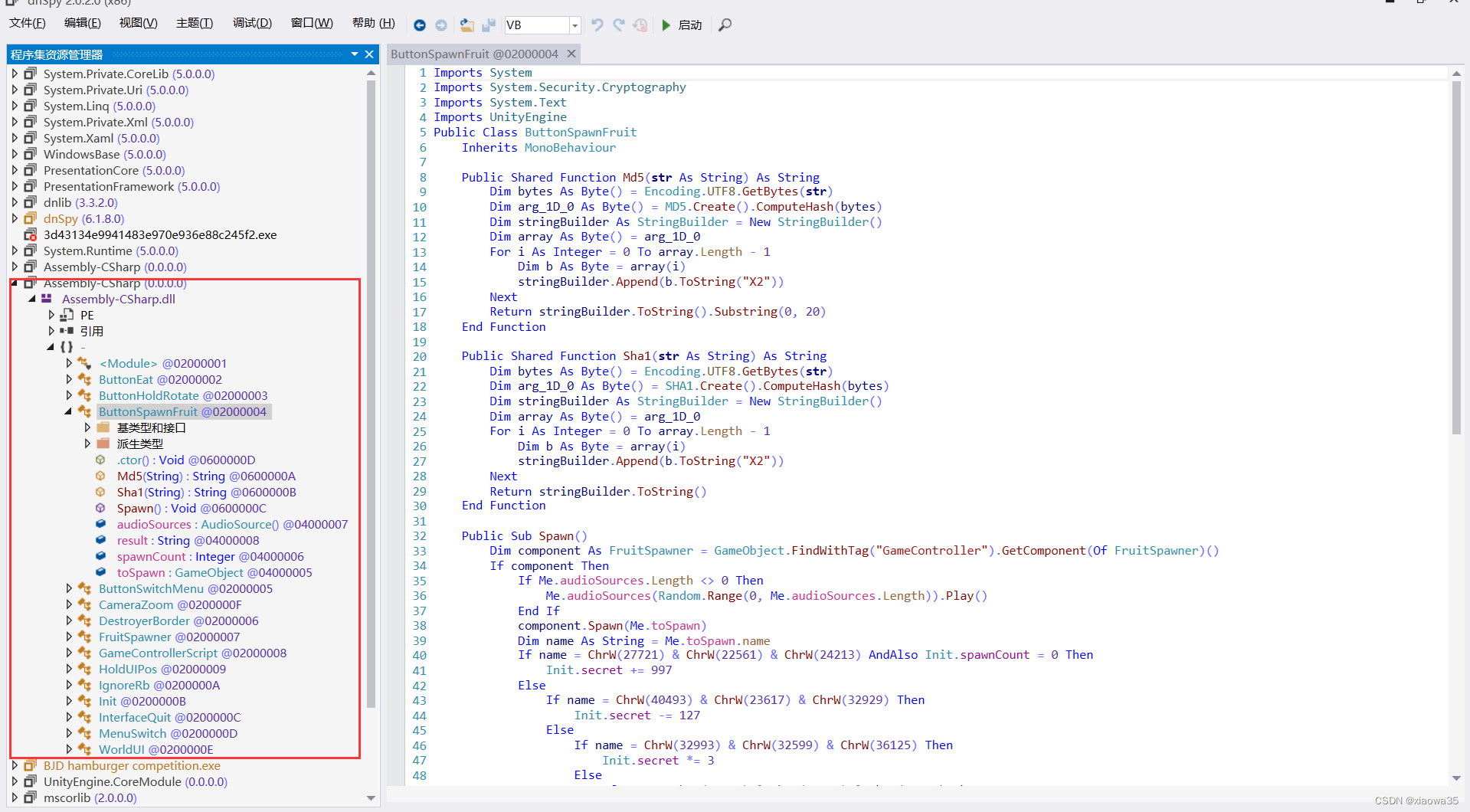
Task: Expand the dnSpy (6.1.8.0) node
Action: coord(15,218)
